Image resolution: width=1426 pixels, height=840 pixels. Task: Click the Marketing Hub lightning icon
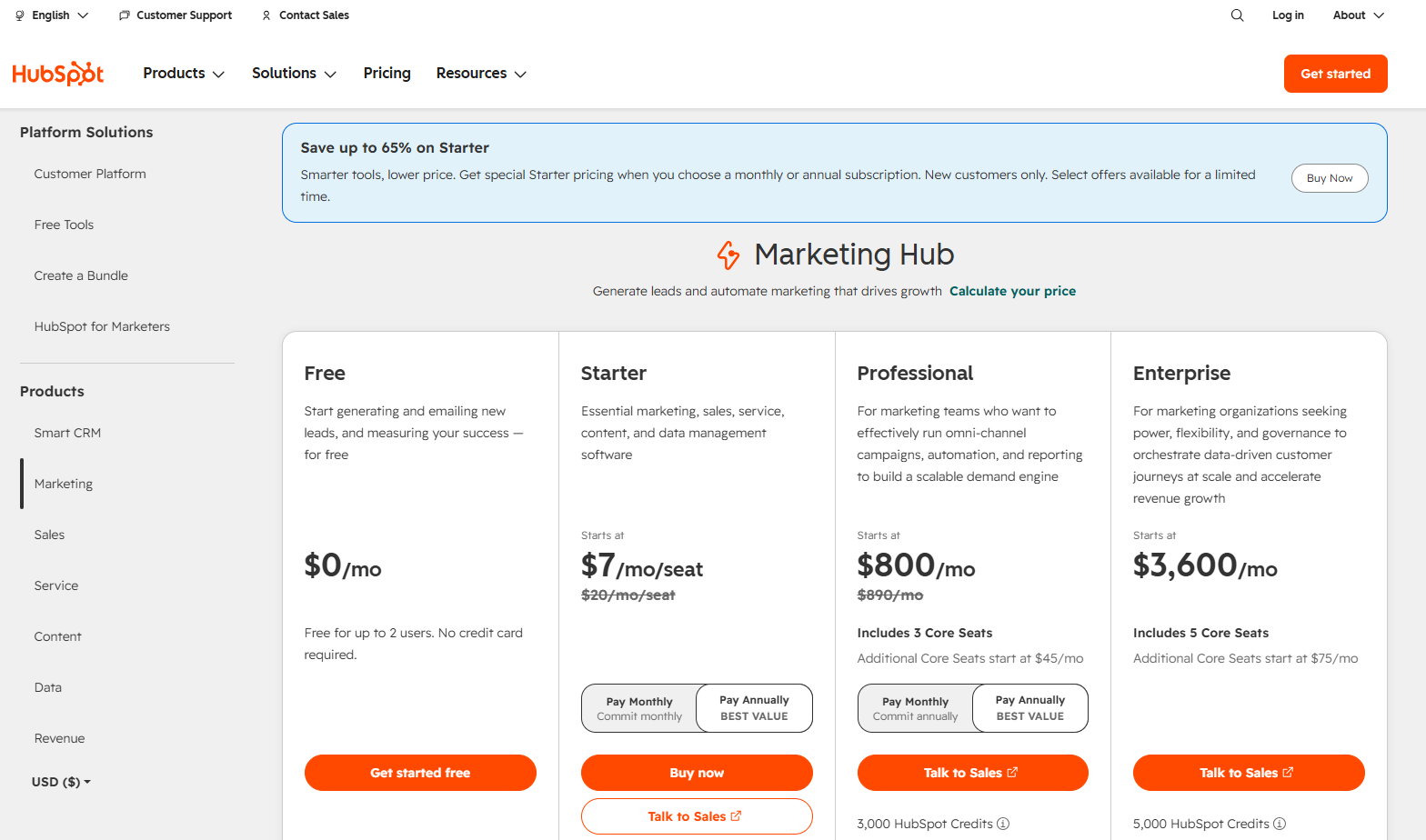728,255
